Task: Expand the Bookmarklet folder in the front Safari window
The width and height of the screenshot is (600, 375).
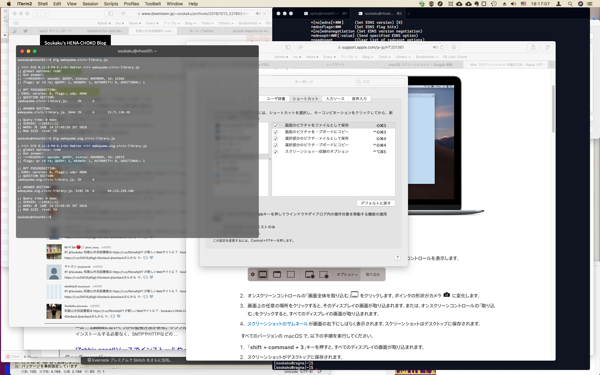Action: (x=427, y=57)
